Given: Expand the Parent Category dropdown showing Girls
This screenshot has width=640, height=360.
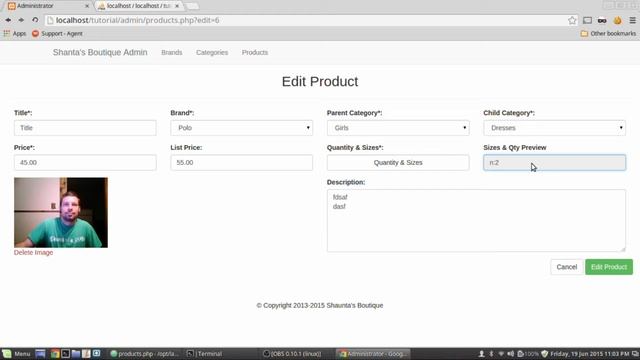Looking at the screenshot, I should [x=398, y=128].
